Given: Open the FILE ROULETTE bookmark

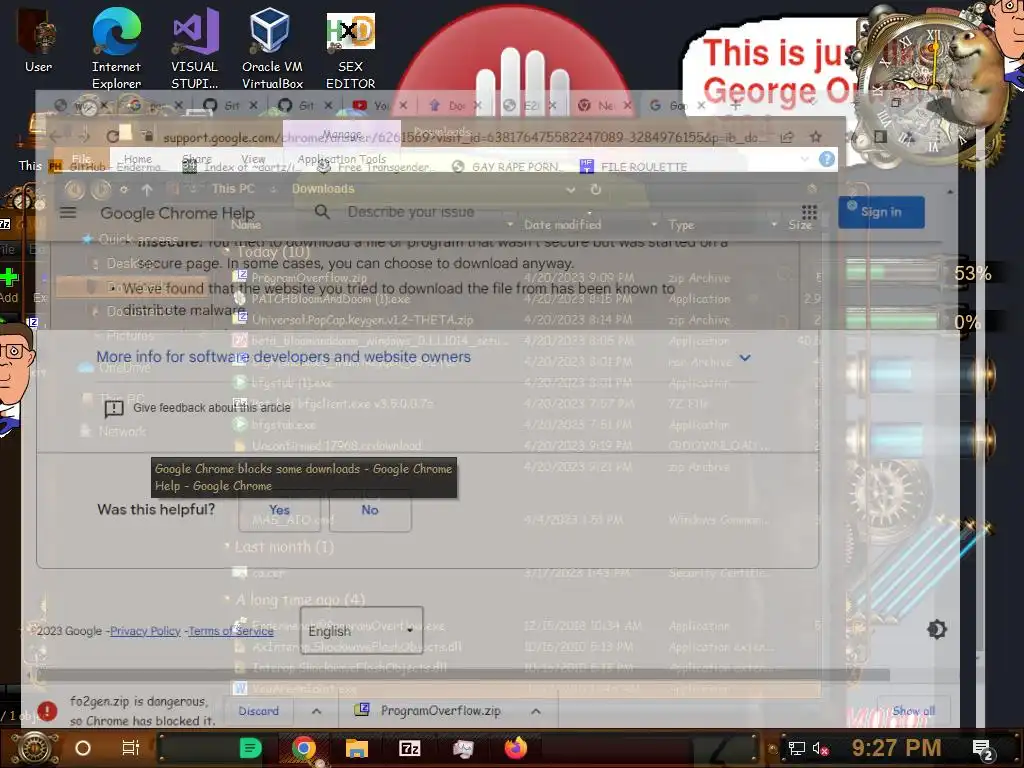Looking at the screenshot, I should (633, 167).
